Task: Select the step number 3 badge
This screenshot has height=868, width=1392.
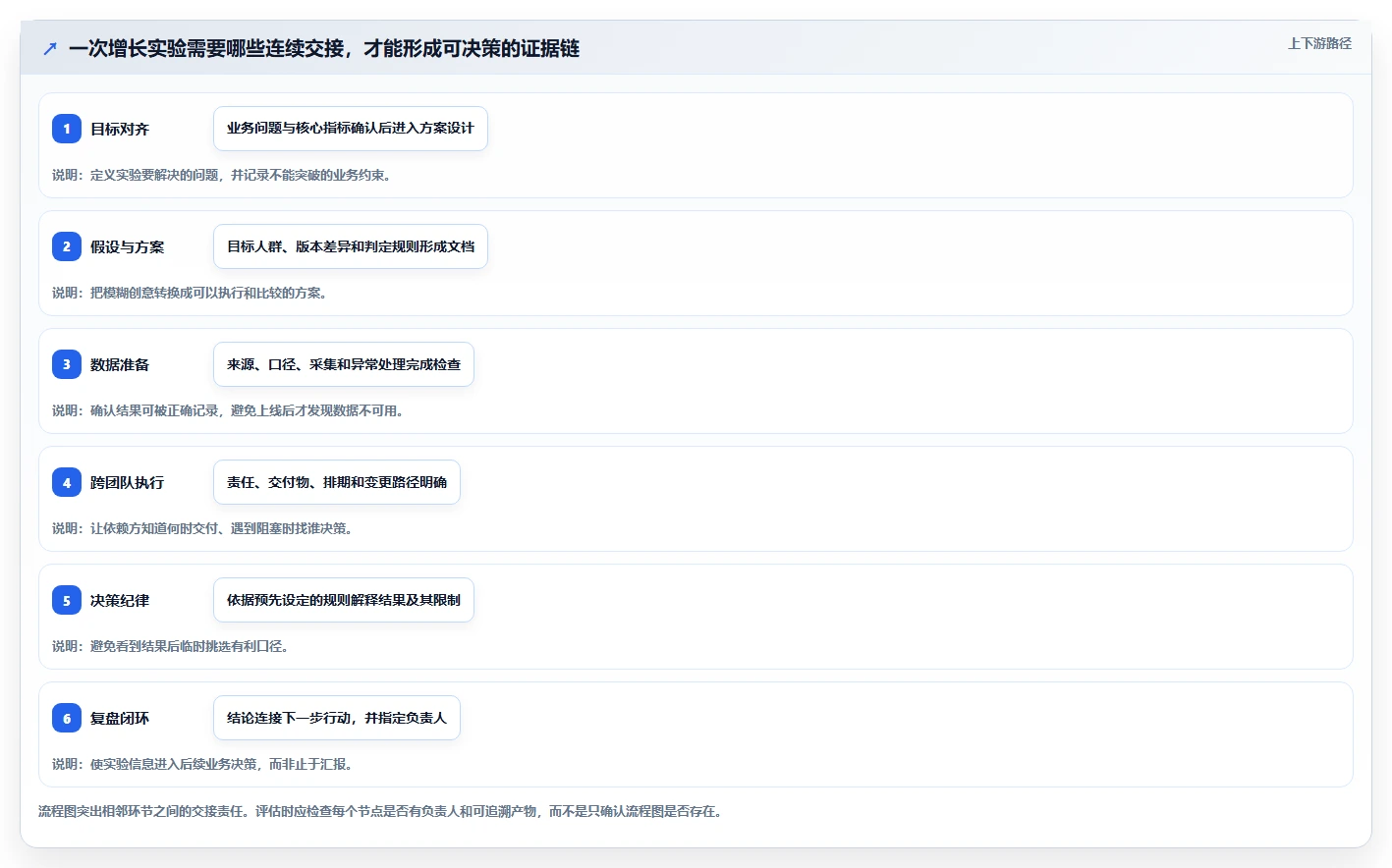Action: (x=67, y=364)
